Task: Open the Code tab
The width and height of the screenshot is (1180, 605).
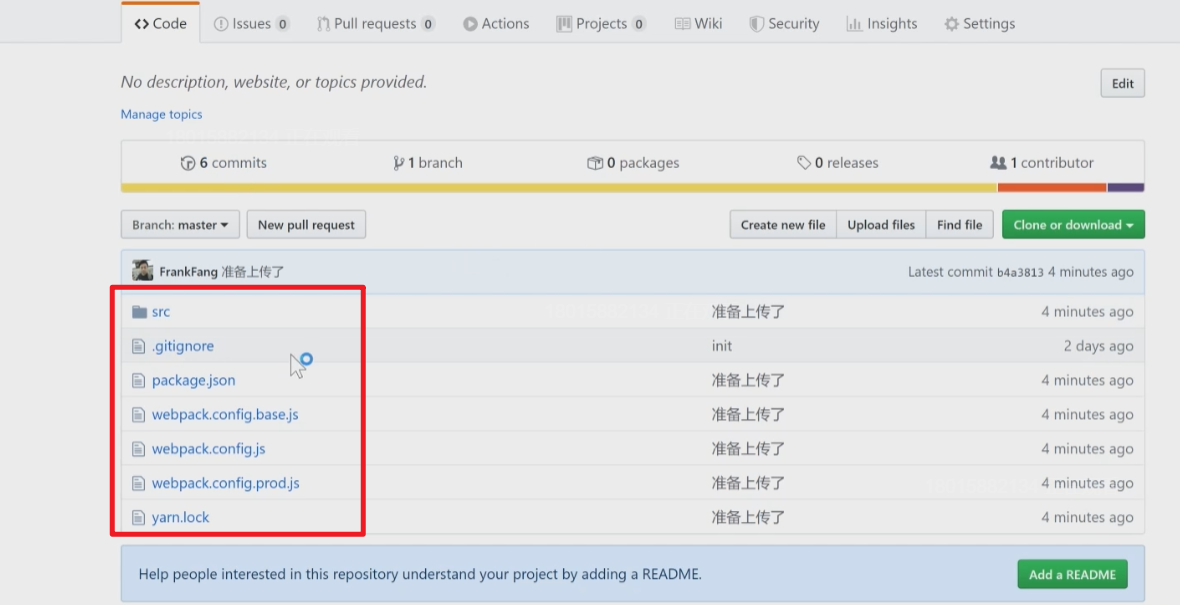Action: coord(160,23)
